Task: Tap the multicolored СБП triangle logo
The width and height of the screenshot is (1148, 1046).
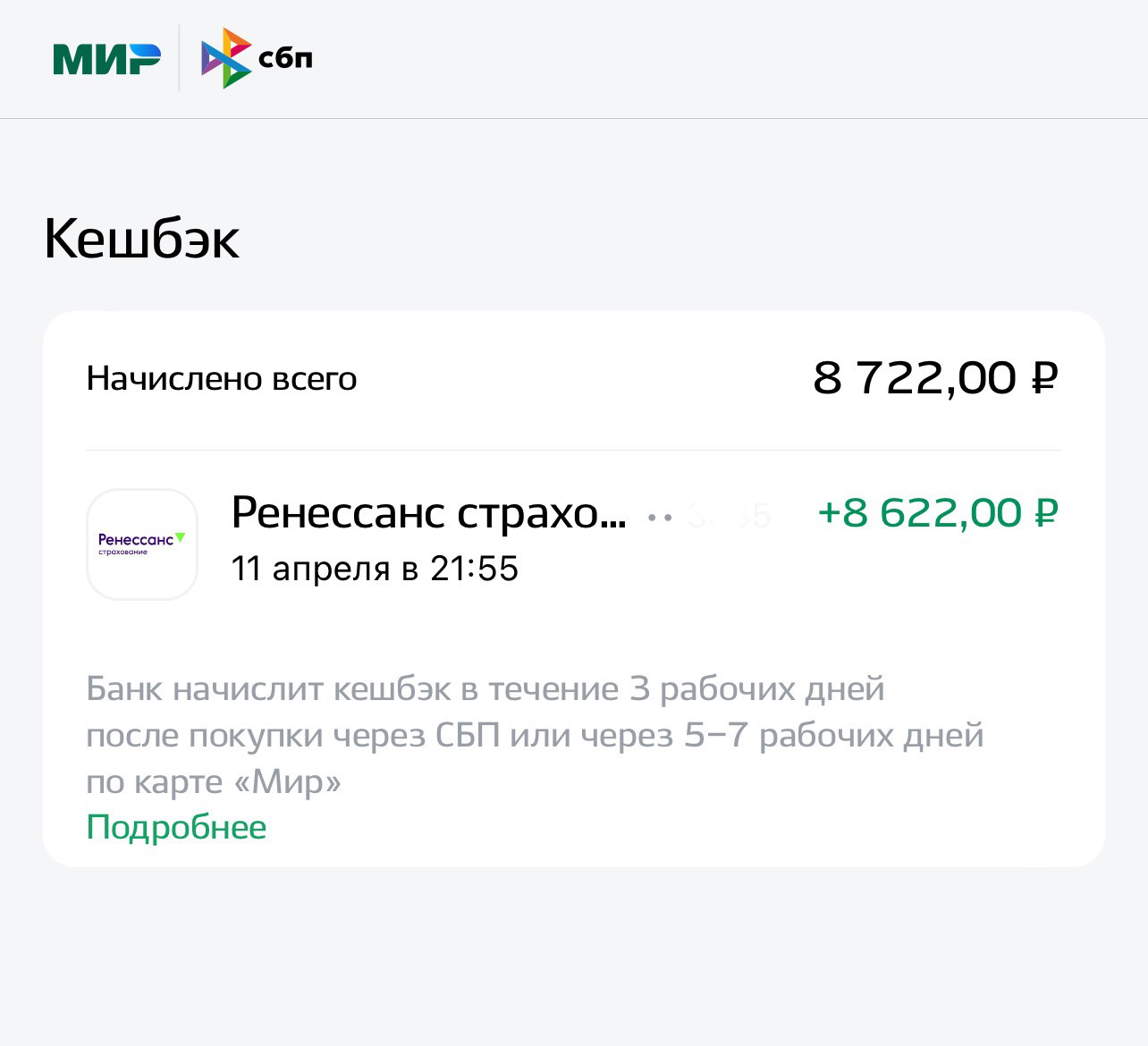Action: 224,59
